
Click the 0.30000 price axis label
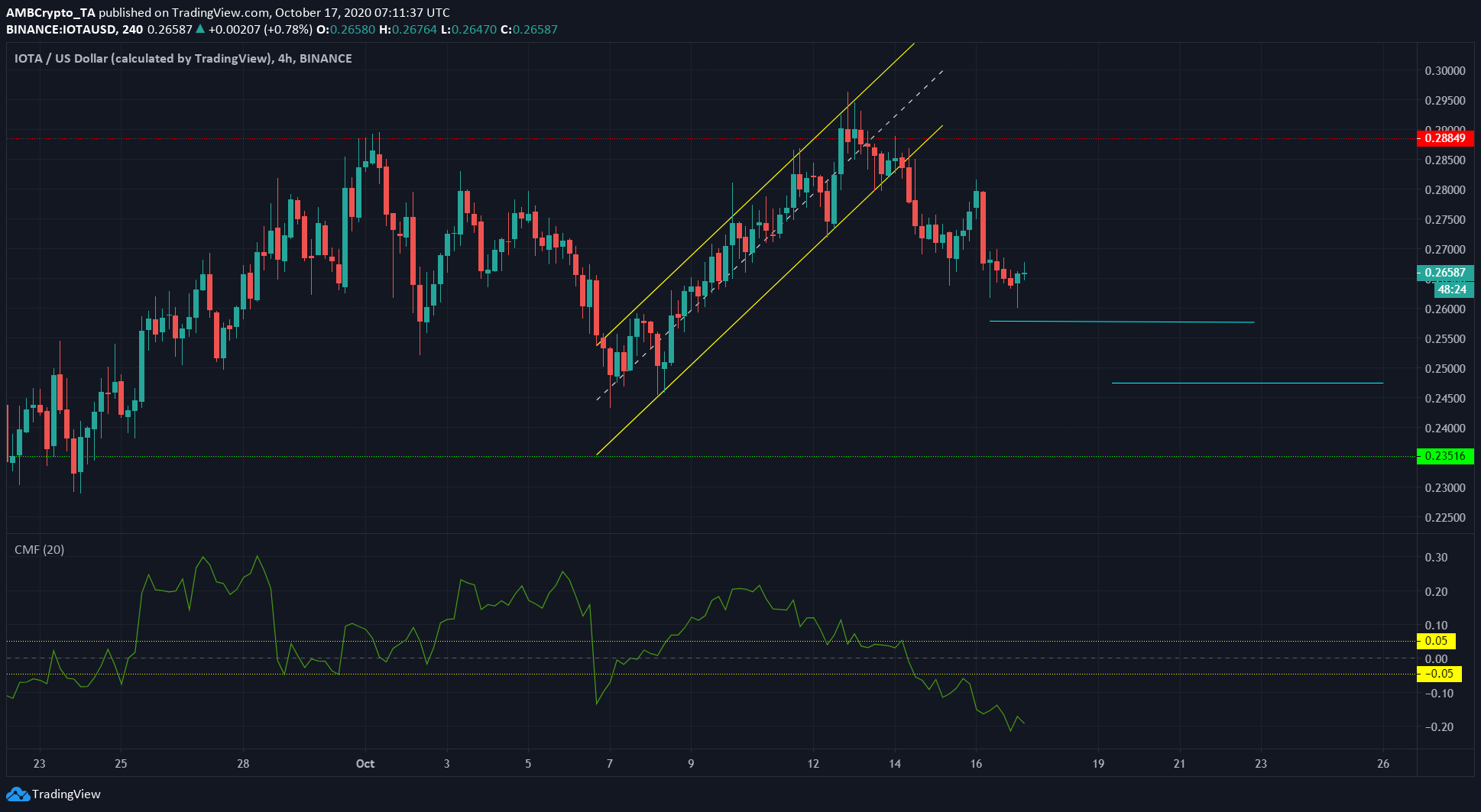(x=1445, y=71)
